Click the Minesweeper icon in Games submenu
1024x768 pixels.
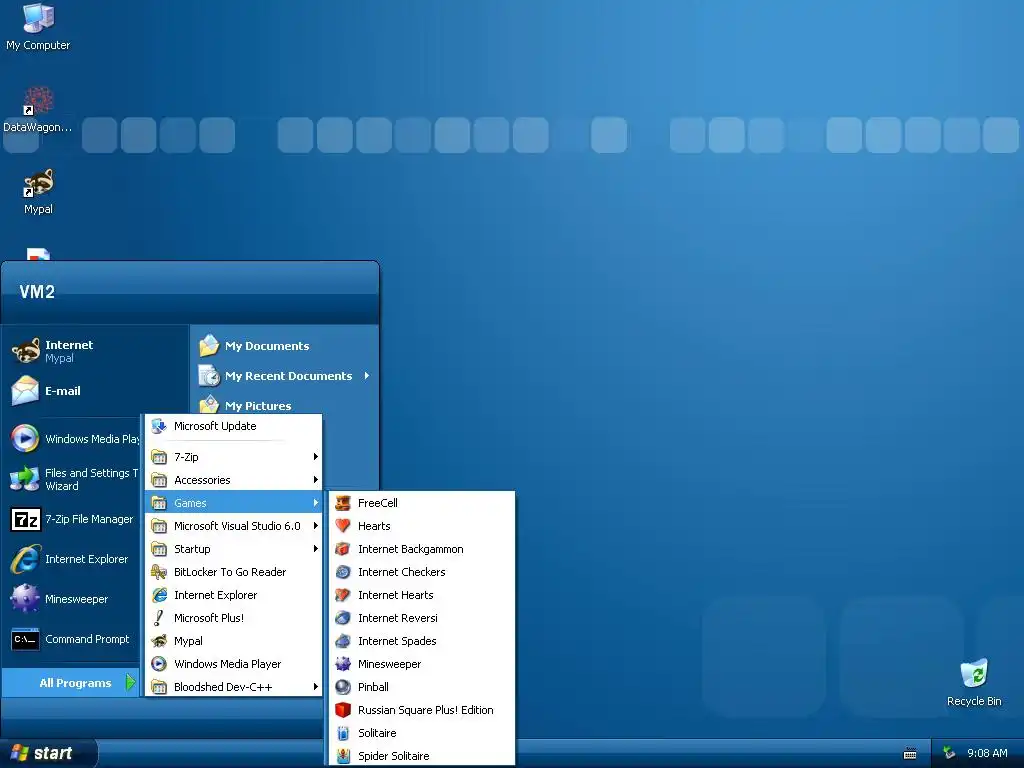[343, 664]
